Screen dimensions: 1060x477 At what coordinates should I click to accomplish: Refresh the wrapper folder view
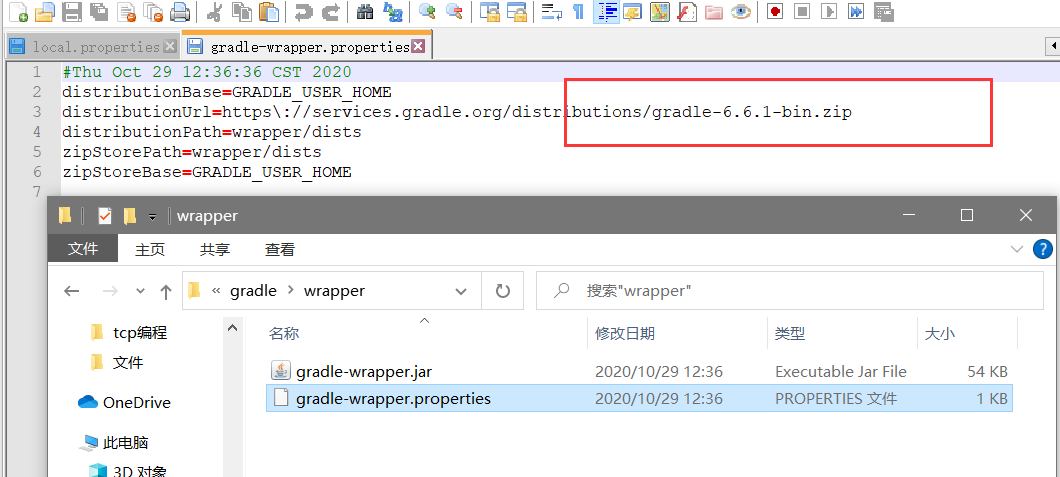pyautogui.click(x=502, y=291)
